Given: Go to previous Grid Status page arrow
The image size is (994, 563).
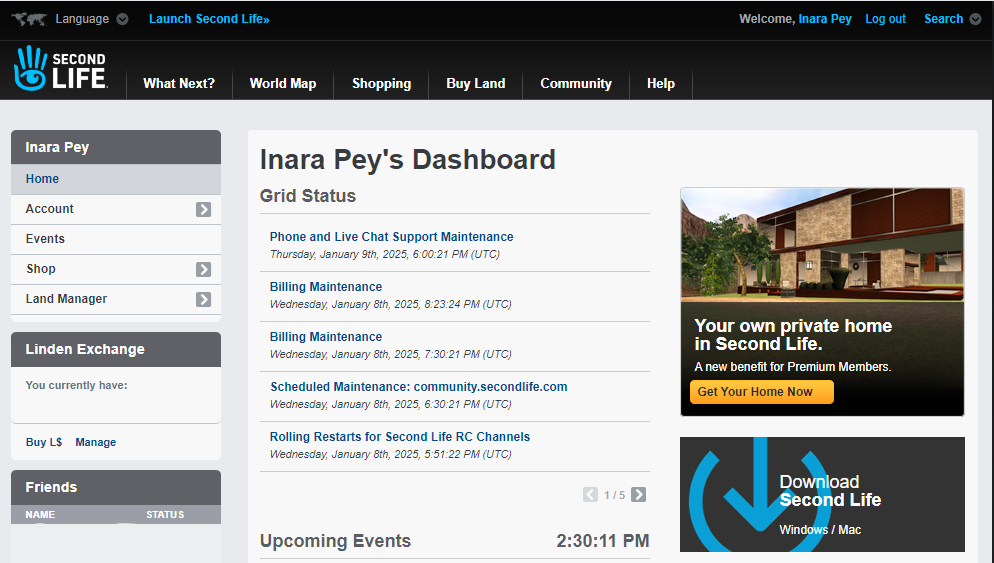Looking at the screenshot, I should [x=590, y=494].
